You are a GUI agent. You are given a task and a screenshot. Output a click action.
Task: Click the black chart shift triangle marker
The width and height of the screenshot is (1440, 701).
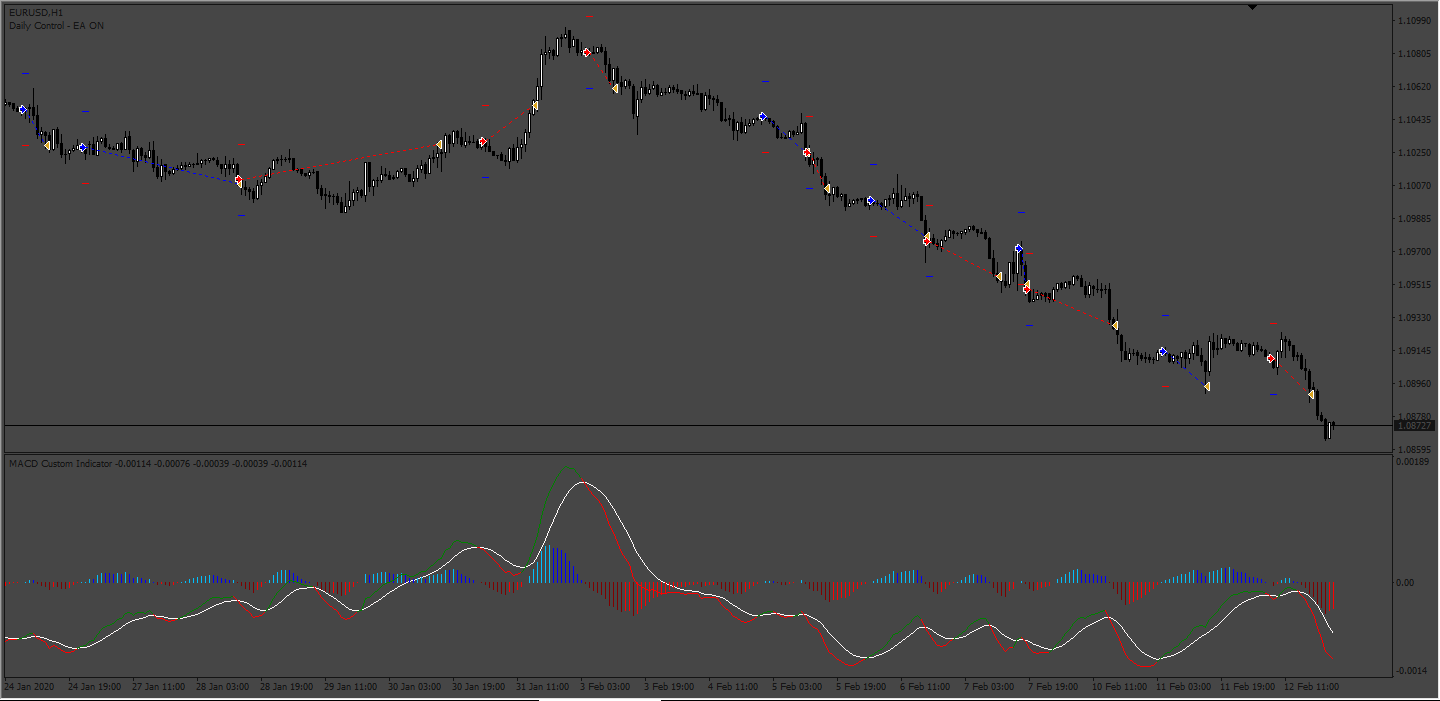[1253, 7]
